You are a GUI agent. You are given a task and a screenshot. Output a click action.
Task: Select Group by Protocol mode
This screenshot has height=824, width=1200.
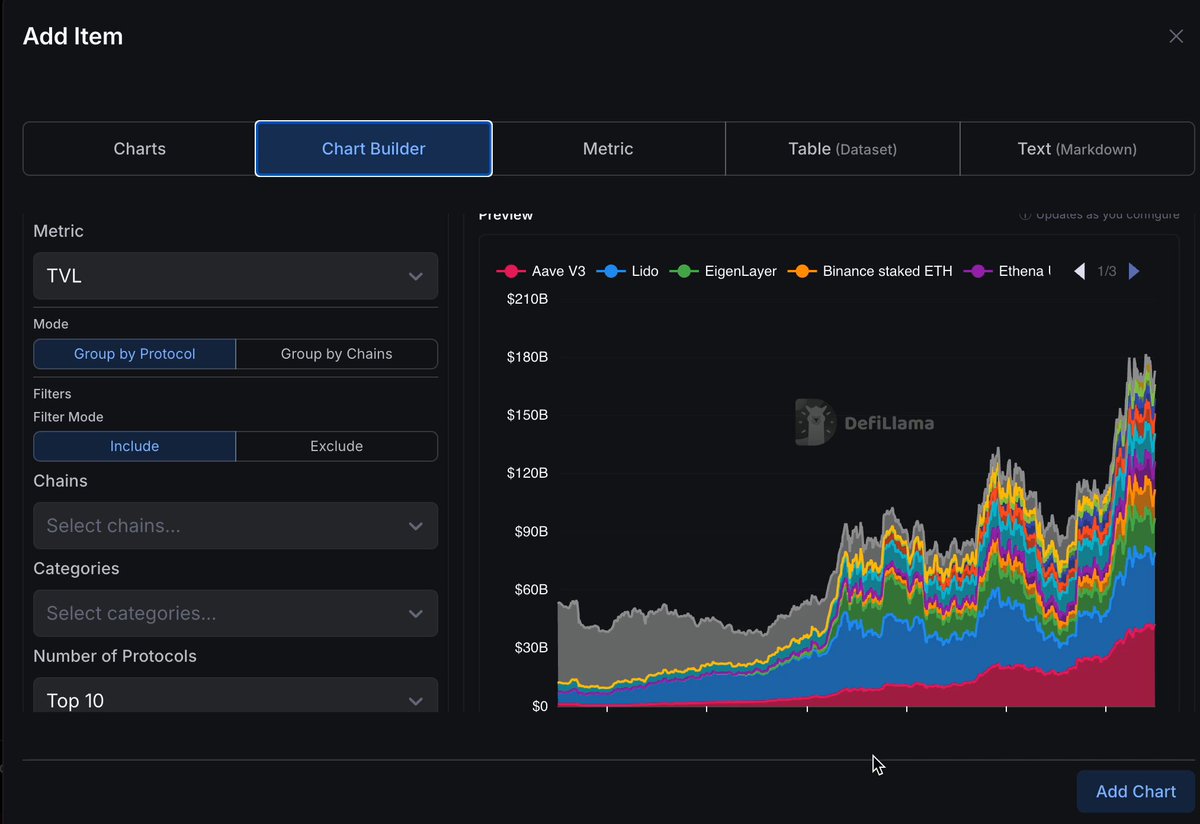point(135,354)
